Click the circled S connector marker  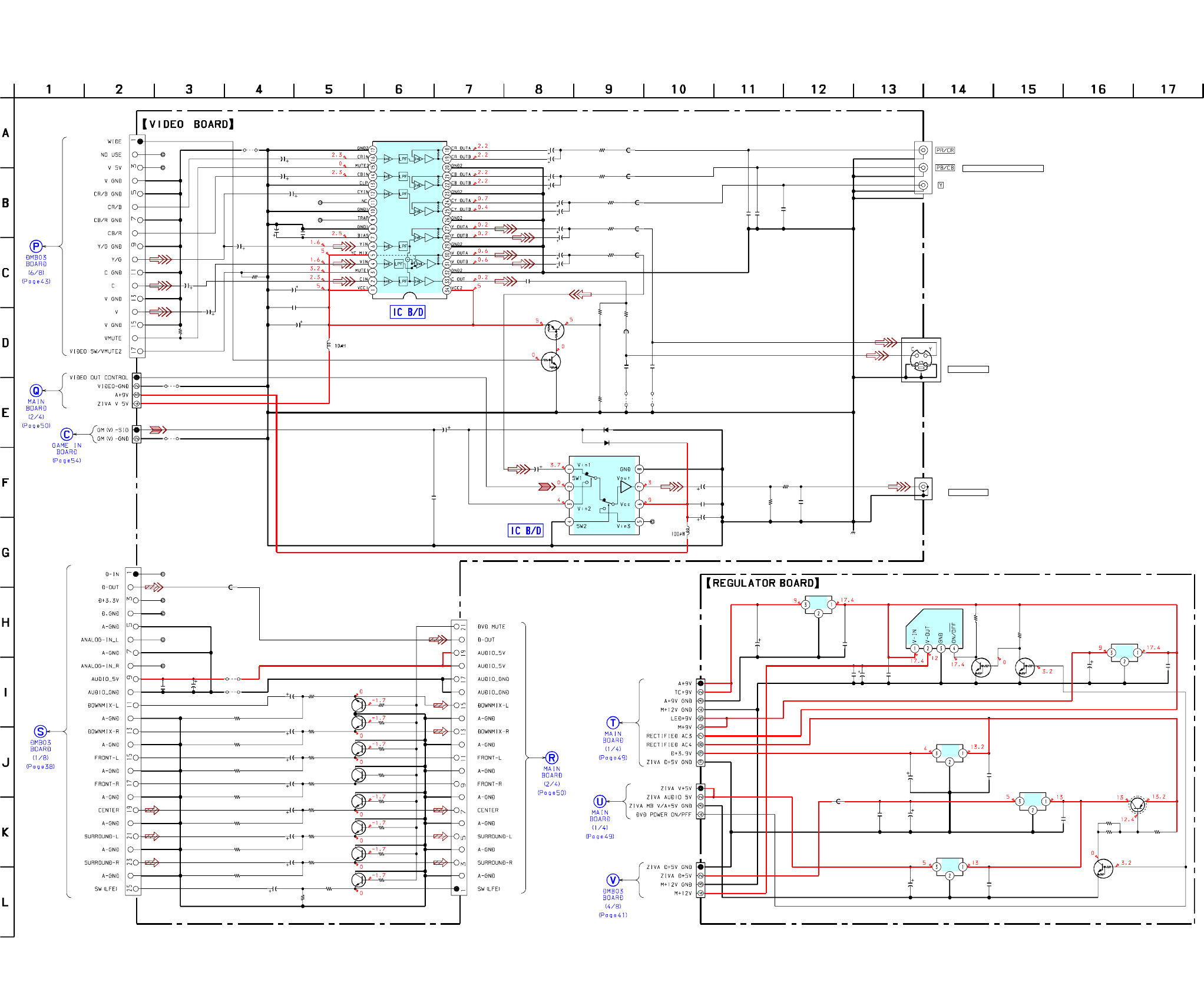click(40, 732)
